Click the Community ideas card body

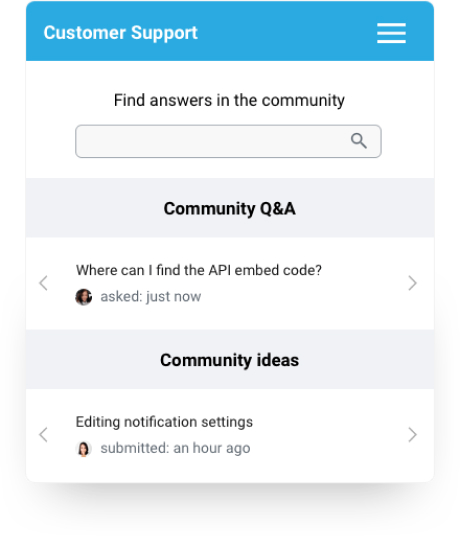[x=230, y=435]
